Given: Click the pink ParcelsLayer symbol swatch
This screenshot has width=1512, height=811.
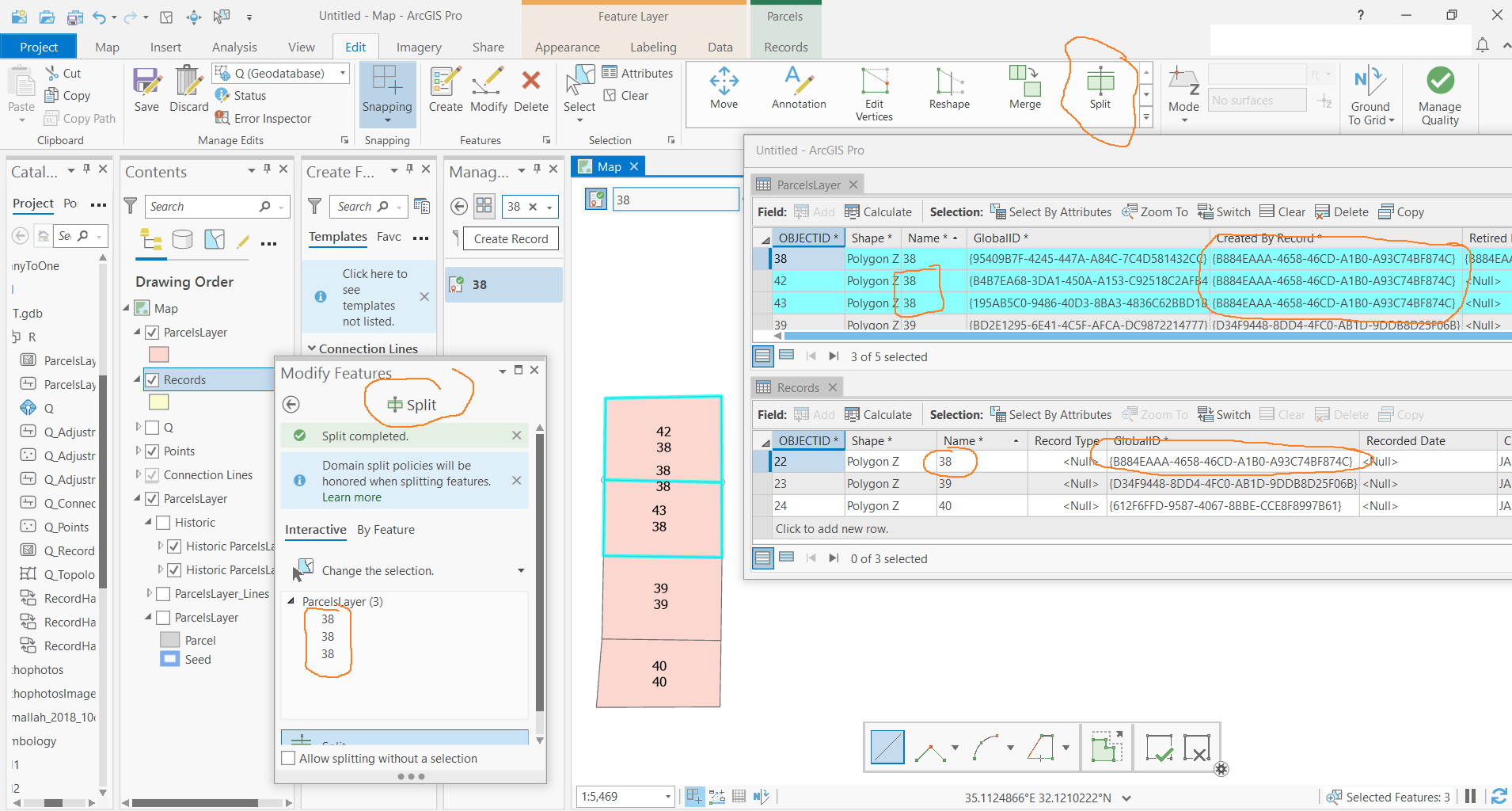Looking at the screenshot, I should click(159, 355).
